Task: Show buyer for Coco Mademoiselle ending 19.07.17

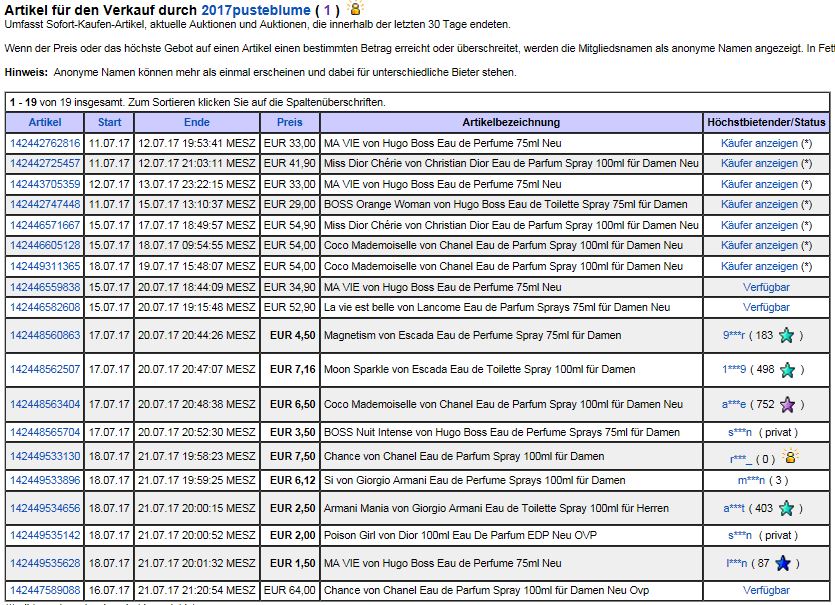Action: coord(759,266)
